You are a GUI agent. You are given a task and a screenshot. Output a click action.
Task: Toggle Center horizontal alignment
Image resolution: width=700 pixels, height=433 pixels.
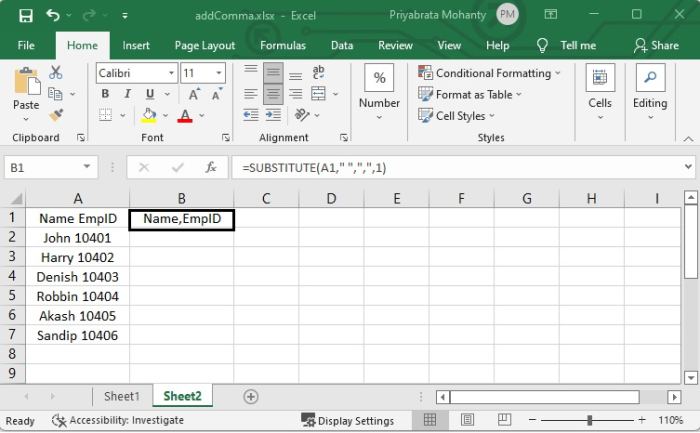coord(273,95)
